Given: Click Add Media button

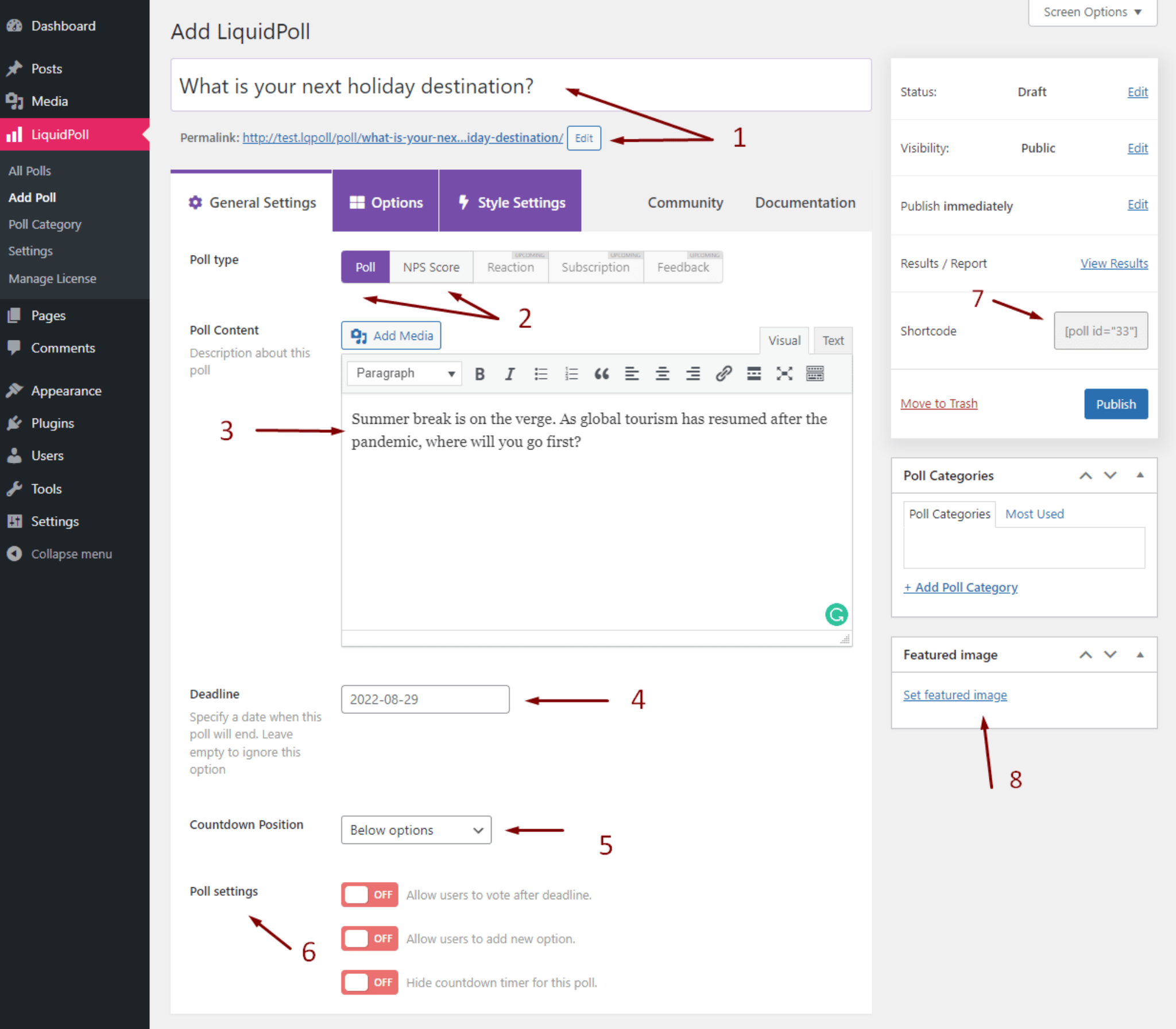Looking at the screenshot, I should (x=391, y=335).
